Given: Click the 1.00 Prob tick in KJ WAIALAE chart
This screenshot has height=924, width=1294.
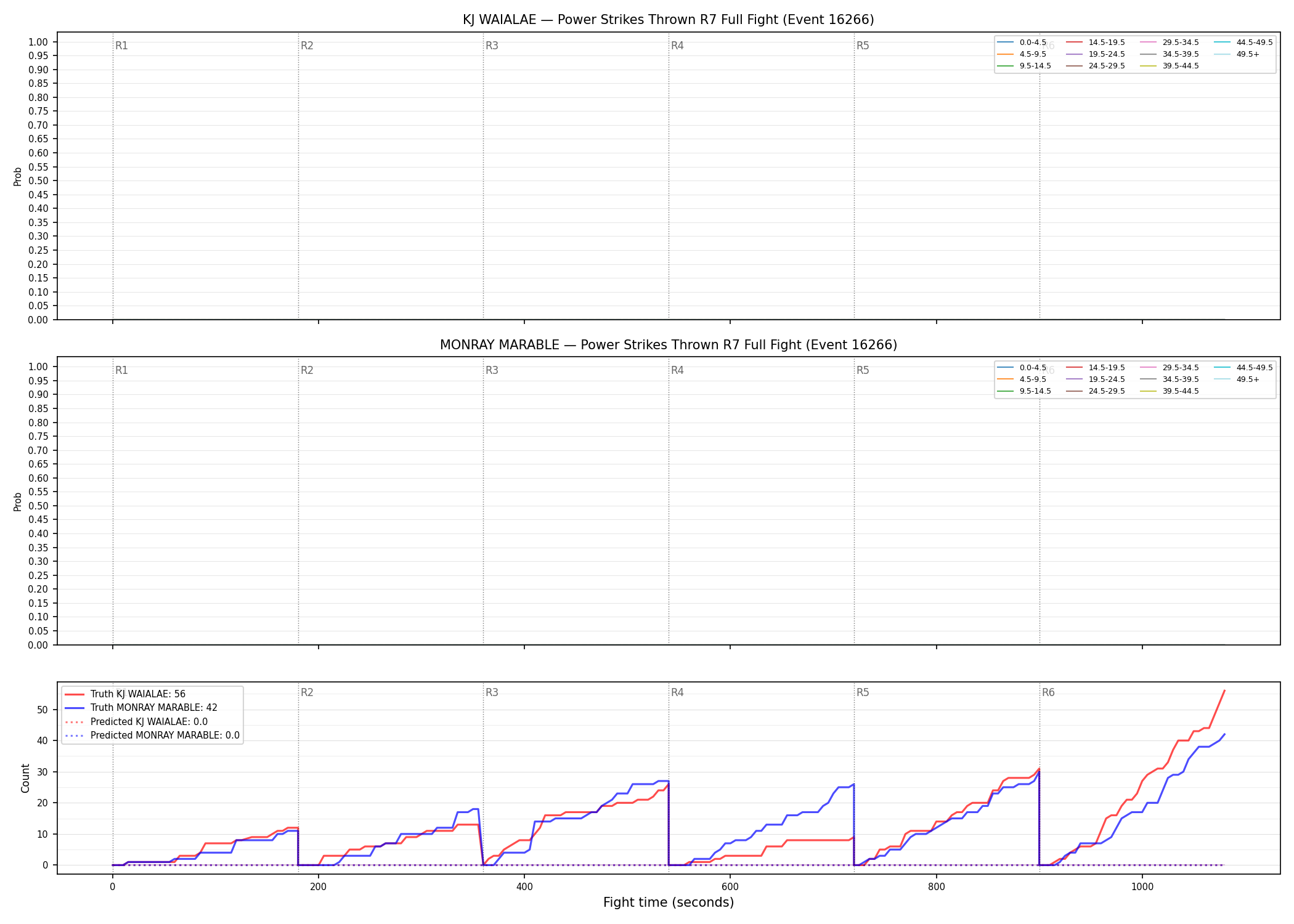Looking at the screenshot, I should (38, 42).
